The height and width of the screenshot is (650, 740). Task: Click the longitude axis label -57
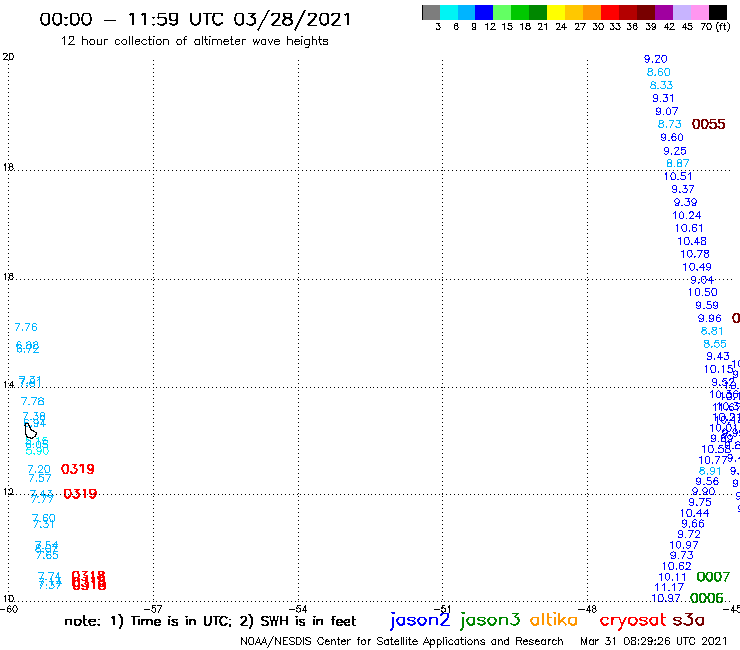[x=154, y=609]
